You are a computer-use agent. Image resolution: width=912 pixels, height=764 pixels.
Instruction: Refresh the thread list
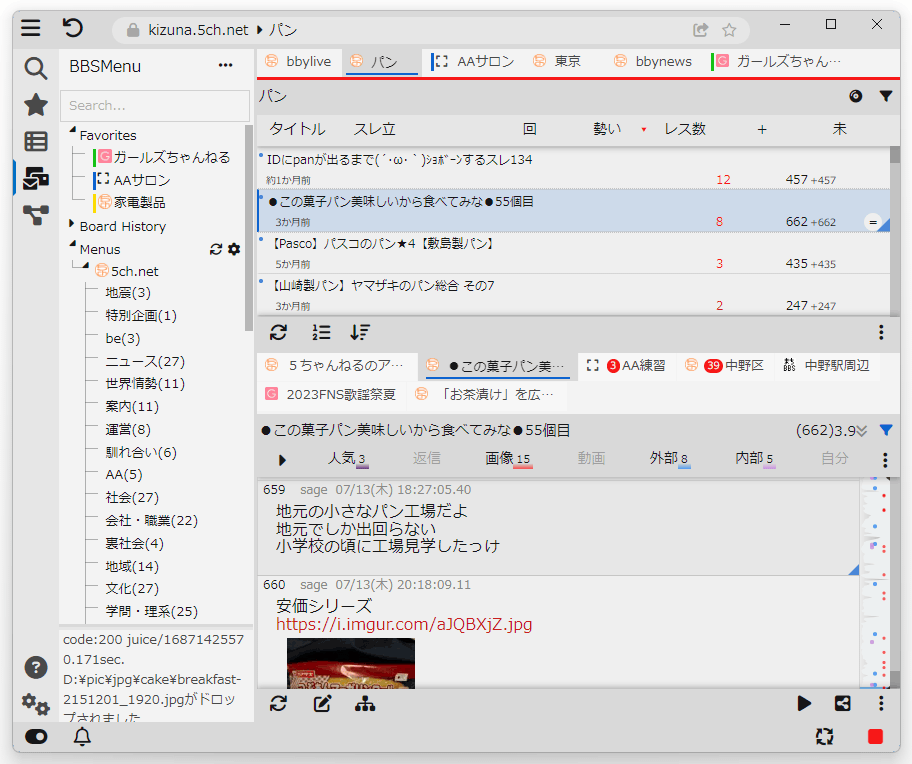[279, 333]
